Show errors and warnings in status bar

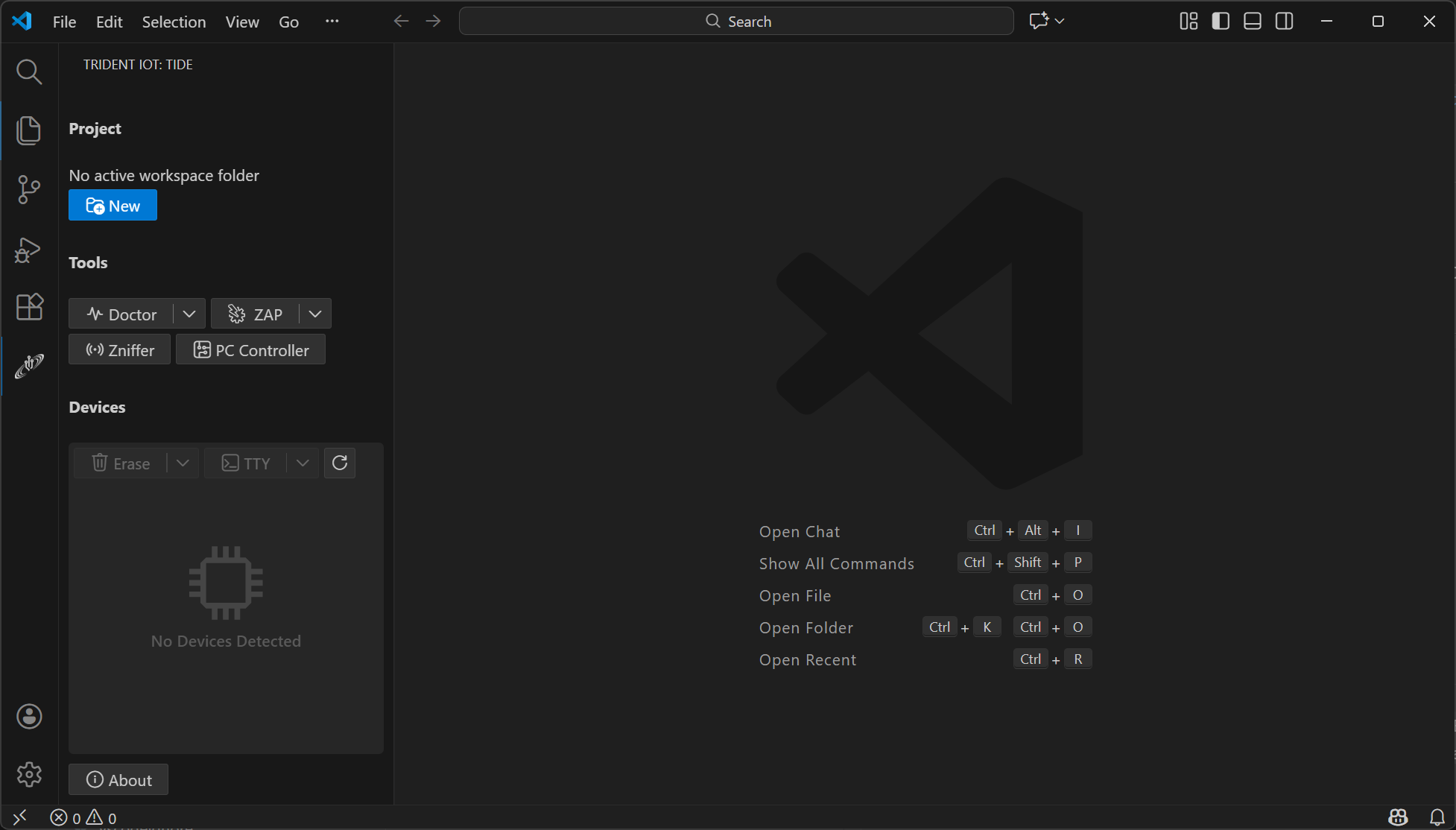[x=83, y=818]
